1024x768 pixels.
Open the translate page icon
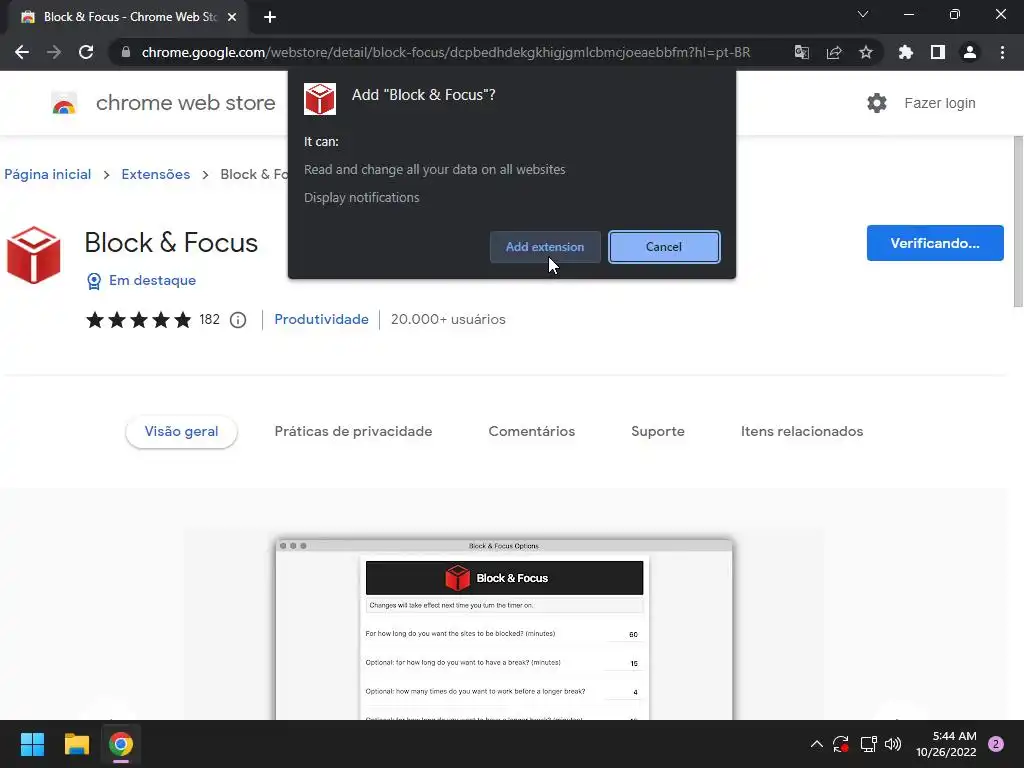(802, 52)
